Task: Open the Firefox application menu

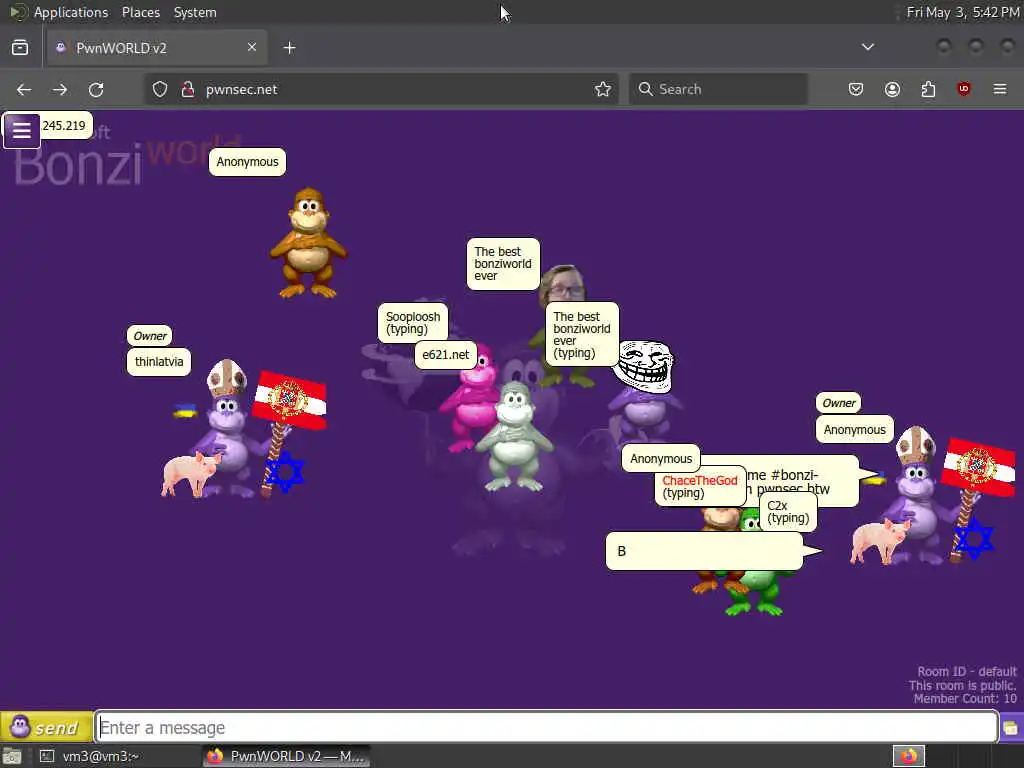Action: click(1000, 89)
